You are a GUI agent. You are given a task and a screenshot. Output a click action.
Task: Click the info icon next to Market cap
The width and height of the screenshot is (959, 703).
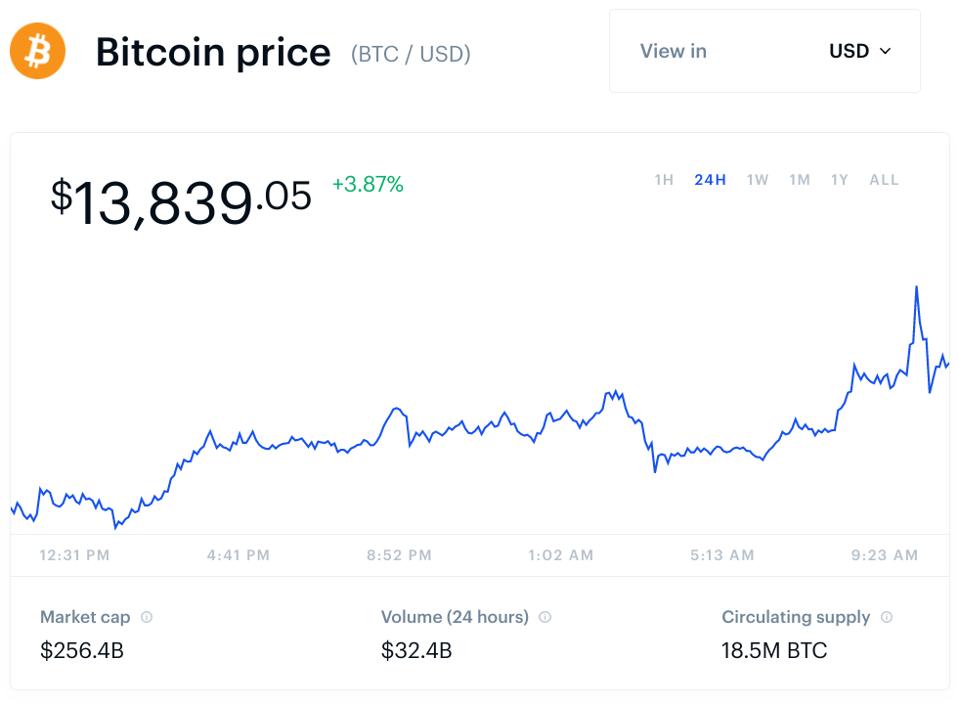(x=146, y=617)
